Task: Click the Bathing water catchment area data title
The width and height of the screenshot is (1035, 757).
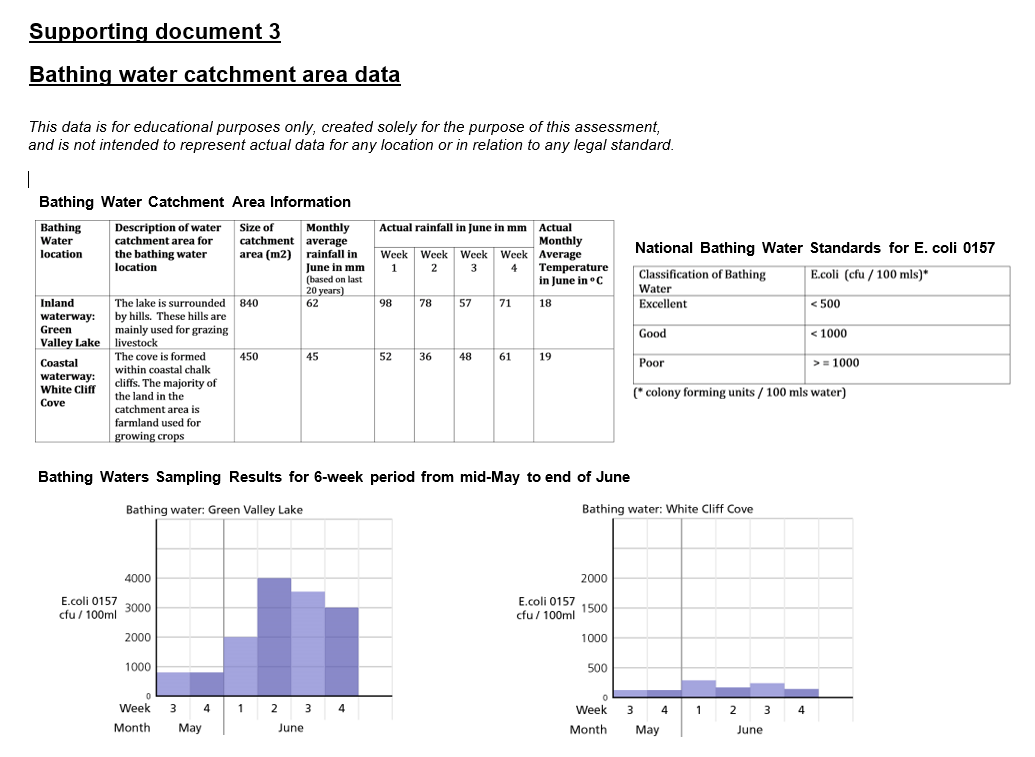Action: tap(214, 74)
